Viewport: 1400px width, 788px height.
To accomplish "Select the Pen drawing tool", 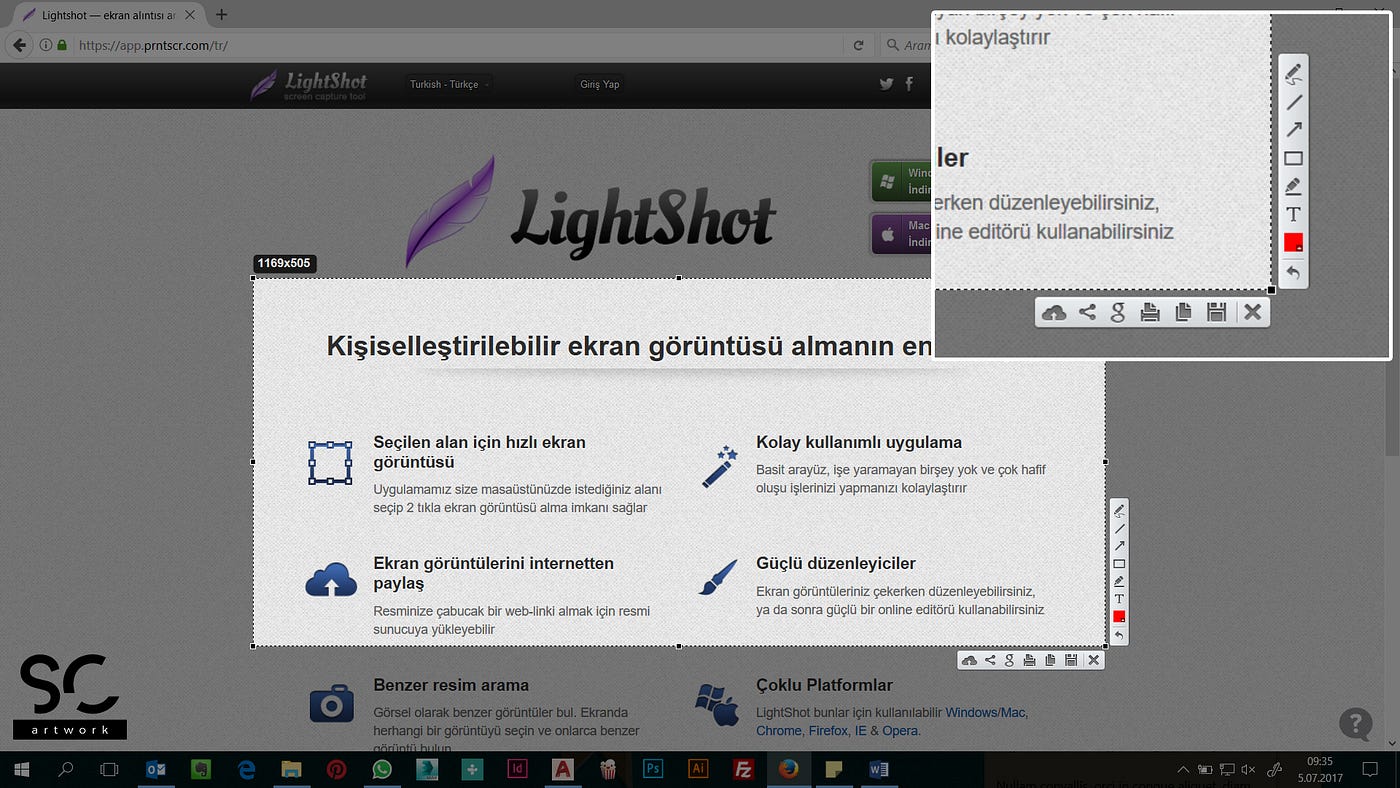I will pos(1293,72).
